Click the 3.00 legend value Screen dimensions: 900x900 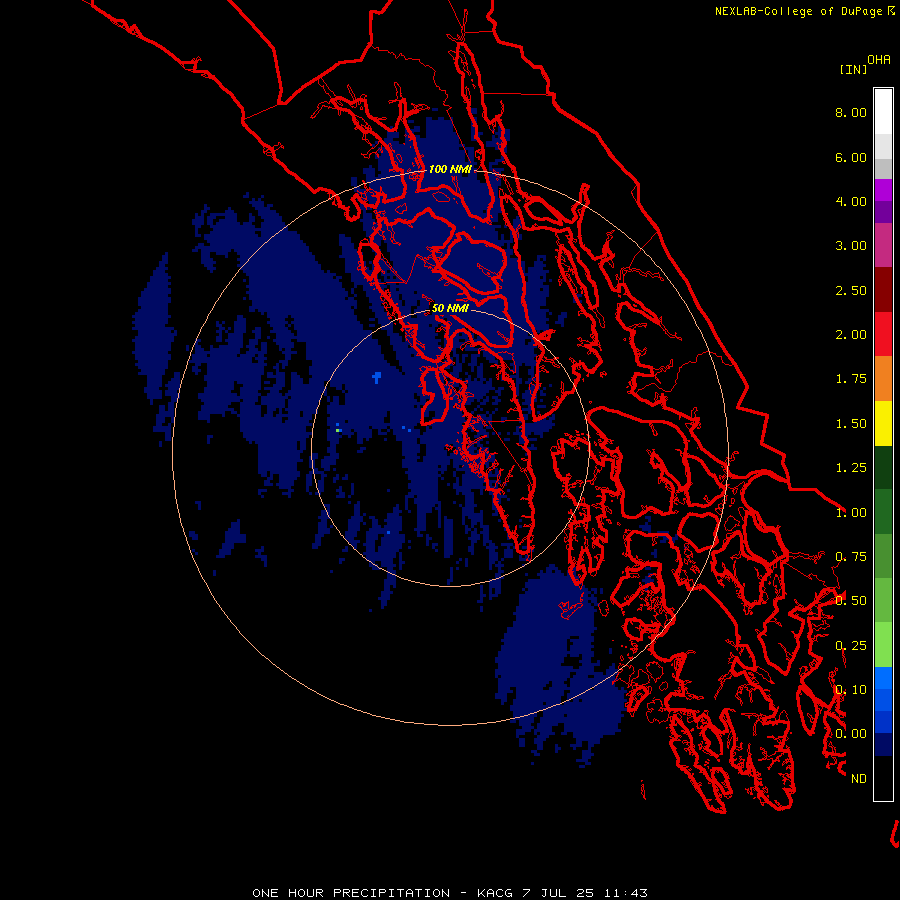click(851, 246)
